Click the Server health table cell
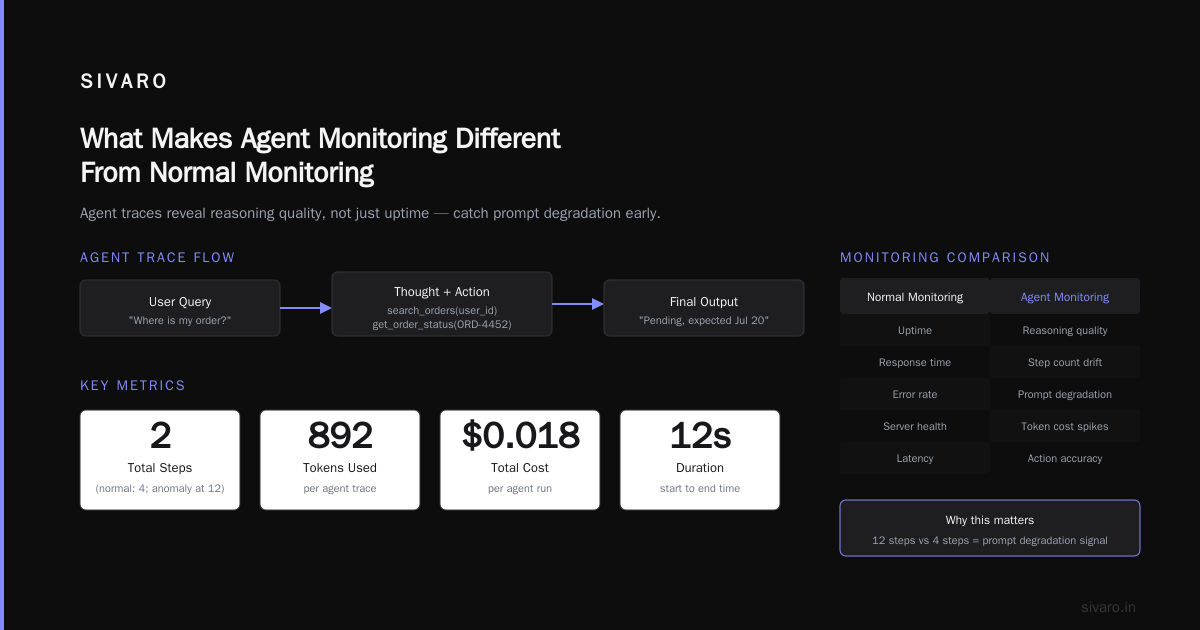Image resolution: width=1200 pixels, height=630 pixels. click(x=915, y=426)
